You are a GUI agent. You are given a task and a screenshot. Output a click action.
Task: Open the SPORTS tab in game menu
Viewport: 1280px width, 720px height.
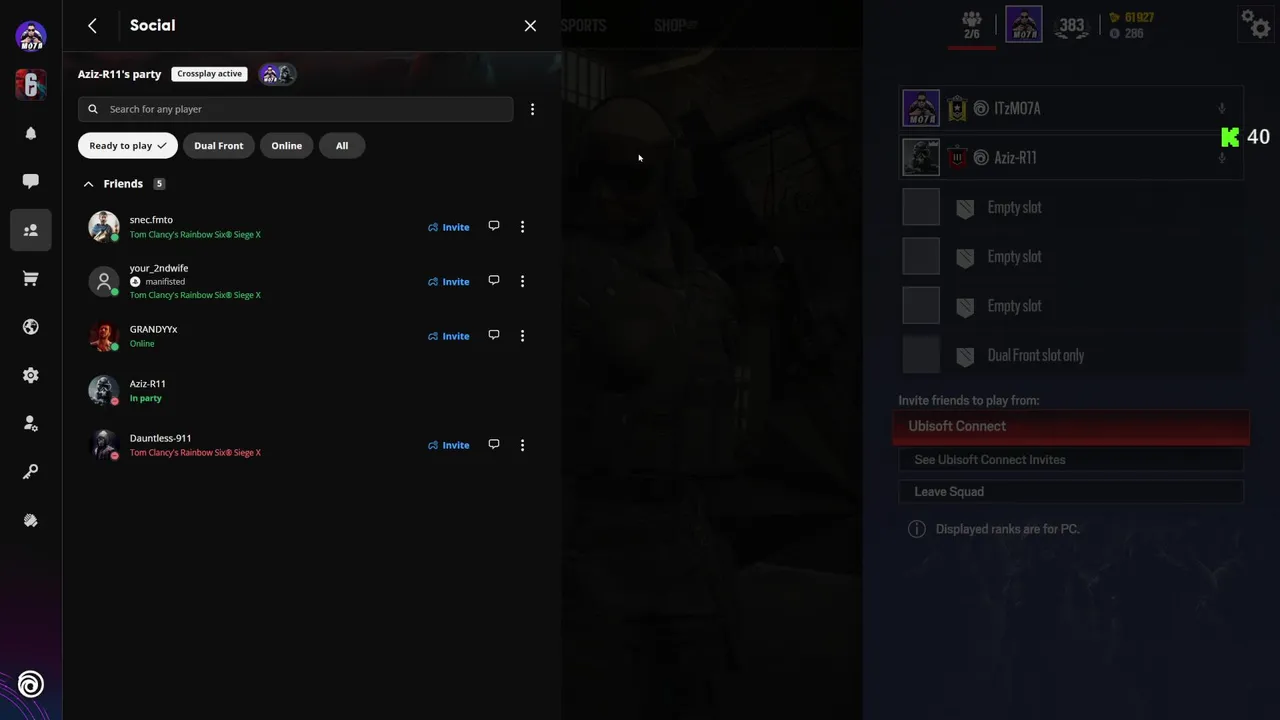584,26
